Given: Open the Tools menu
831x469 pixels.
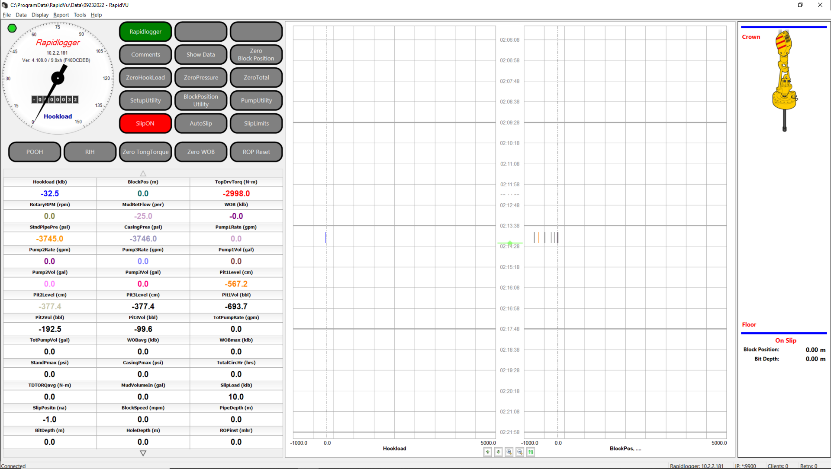Looking at the screenshot, I should click(80, 15).
